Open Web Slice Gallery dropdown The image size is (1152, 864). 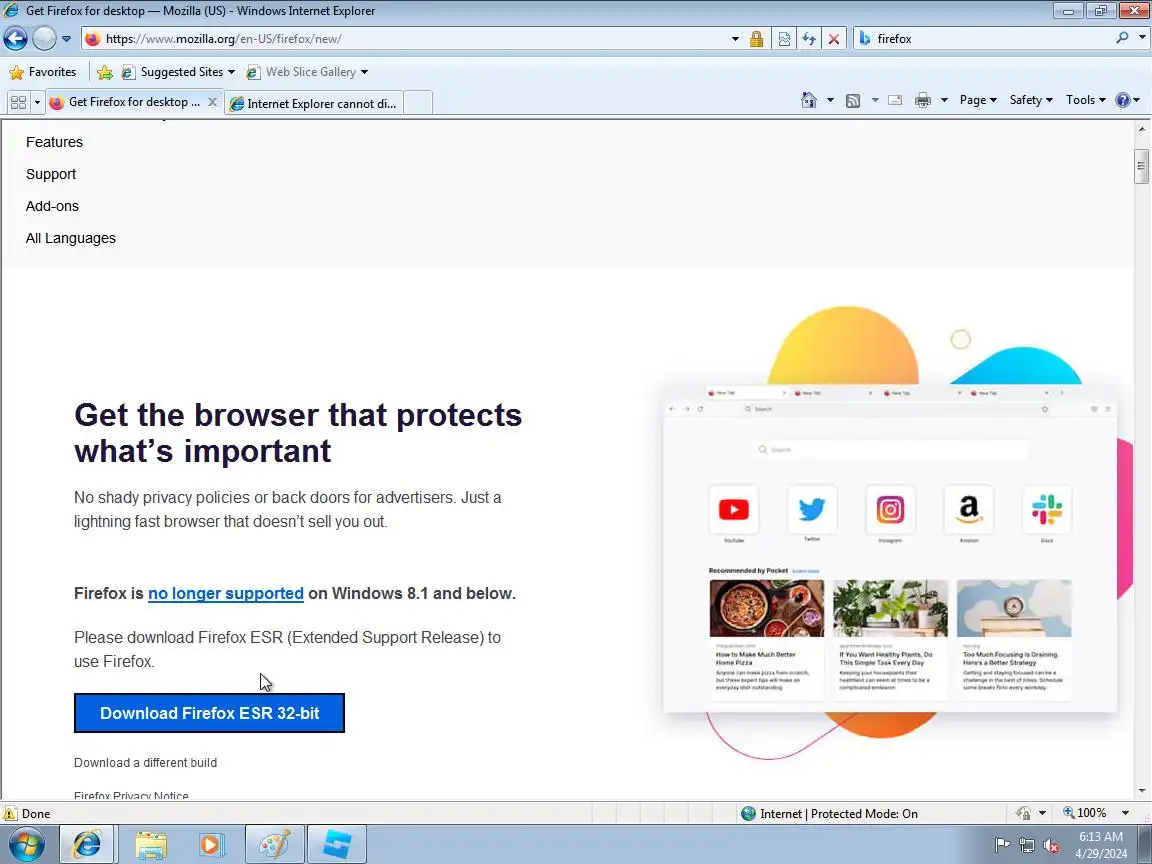point(306,72)
